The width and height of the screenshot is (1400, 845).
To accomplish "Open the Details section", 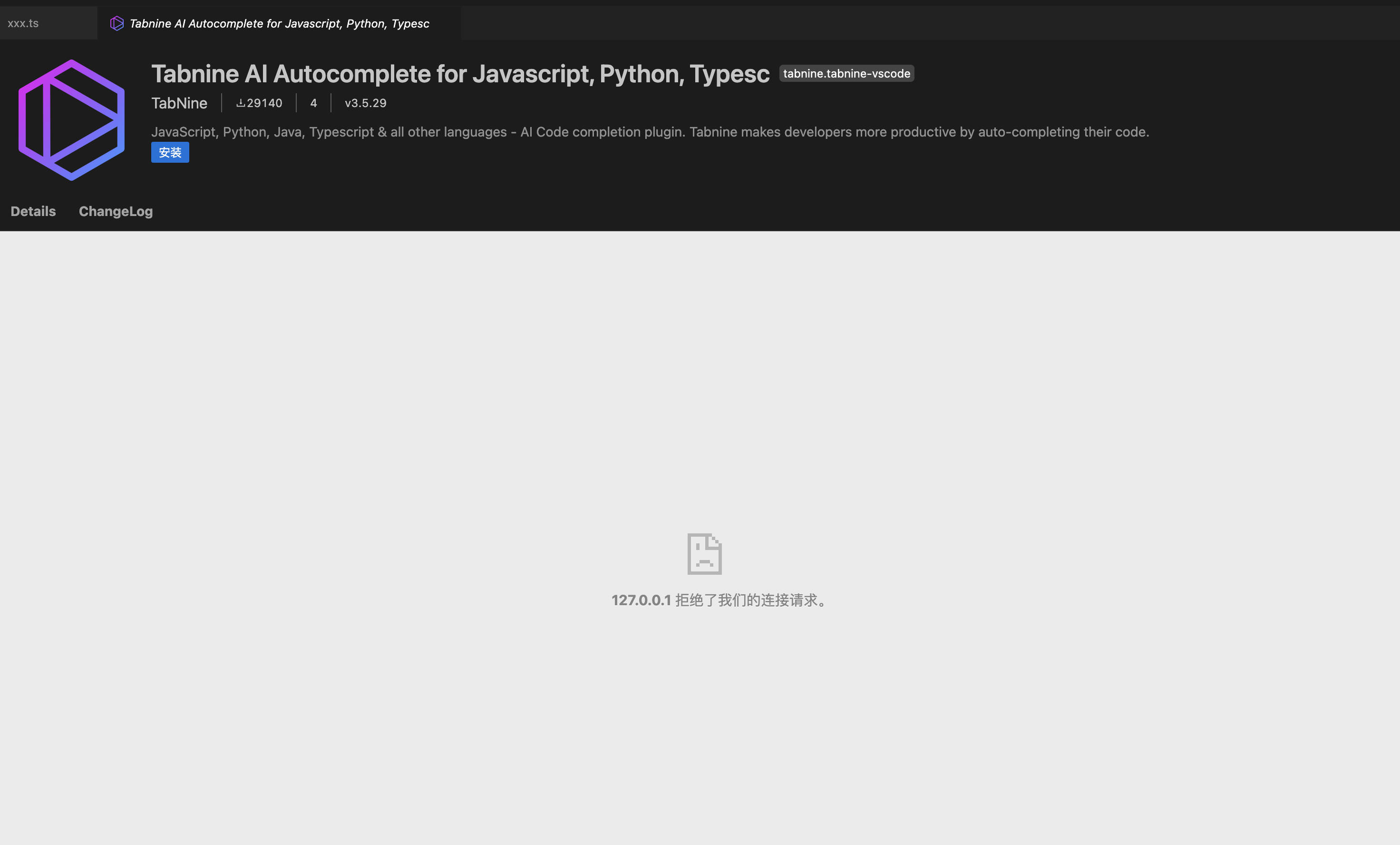I will click(32, 211).
